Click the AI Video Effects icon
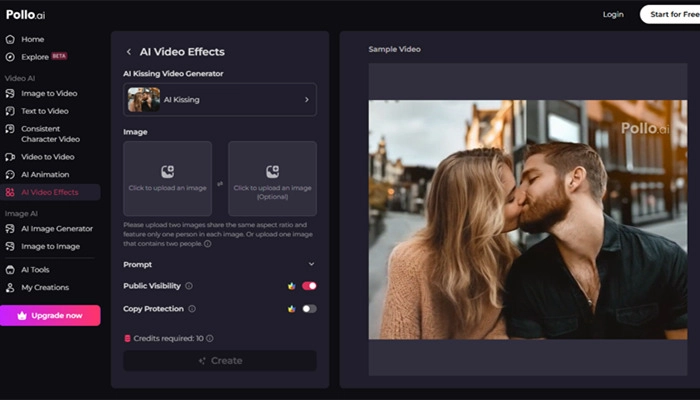This screenshot has height=400, width=700. (10, 192)
